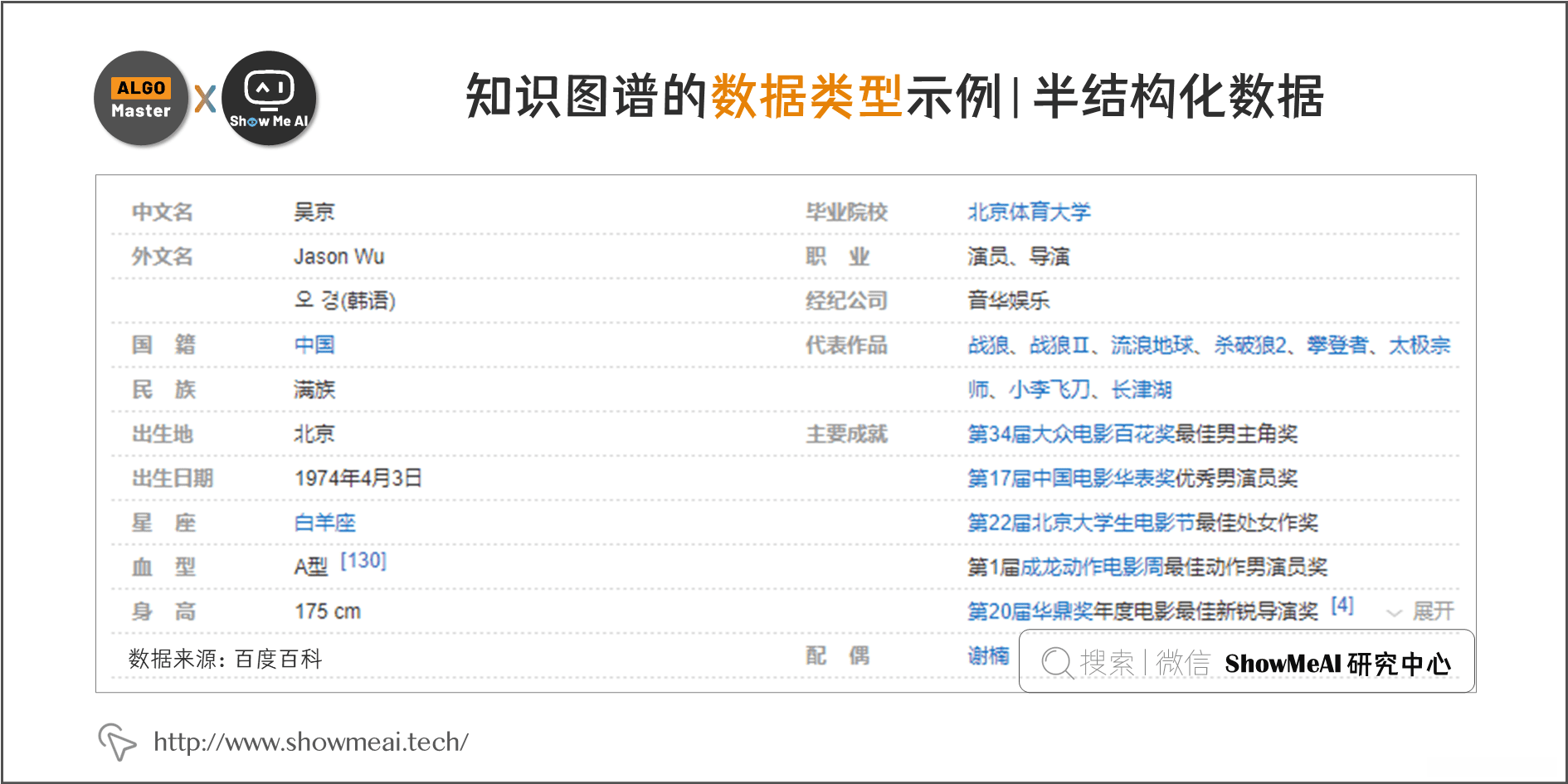Open the 第34届大众电影百花奖 award link

click(x=1071, y=434)
